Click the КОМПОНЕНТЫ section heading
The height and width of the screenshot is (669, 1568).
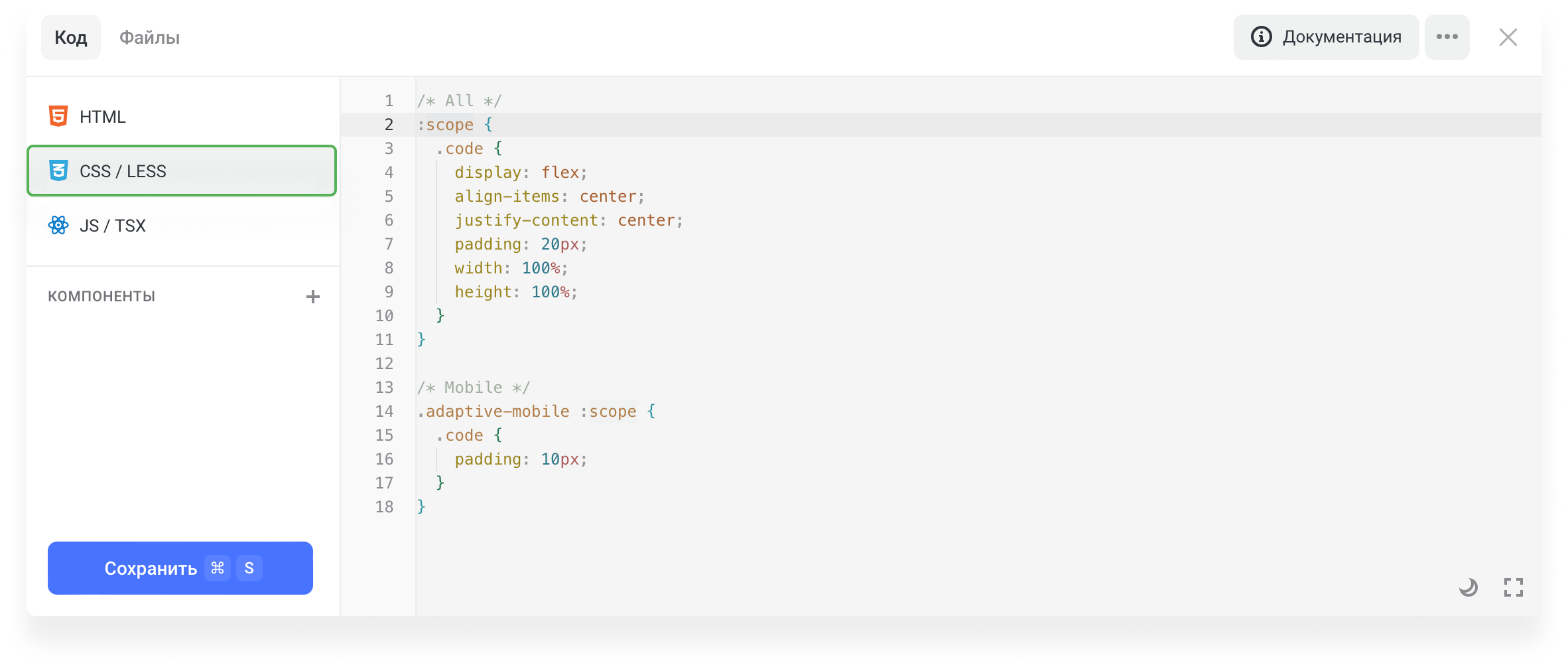[101, 296]
